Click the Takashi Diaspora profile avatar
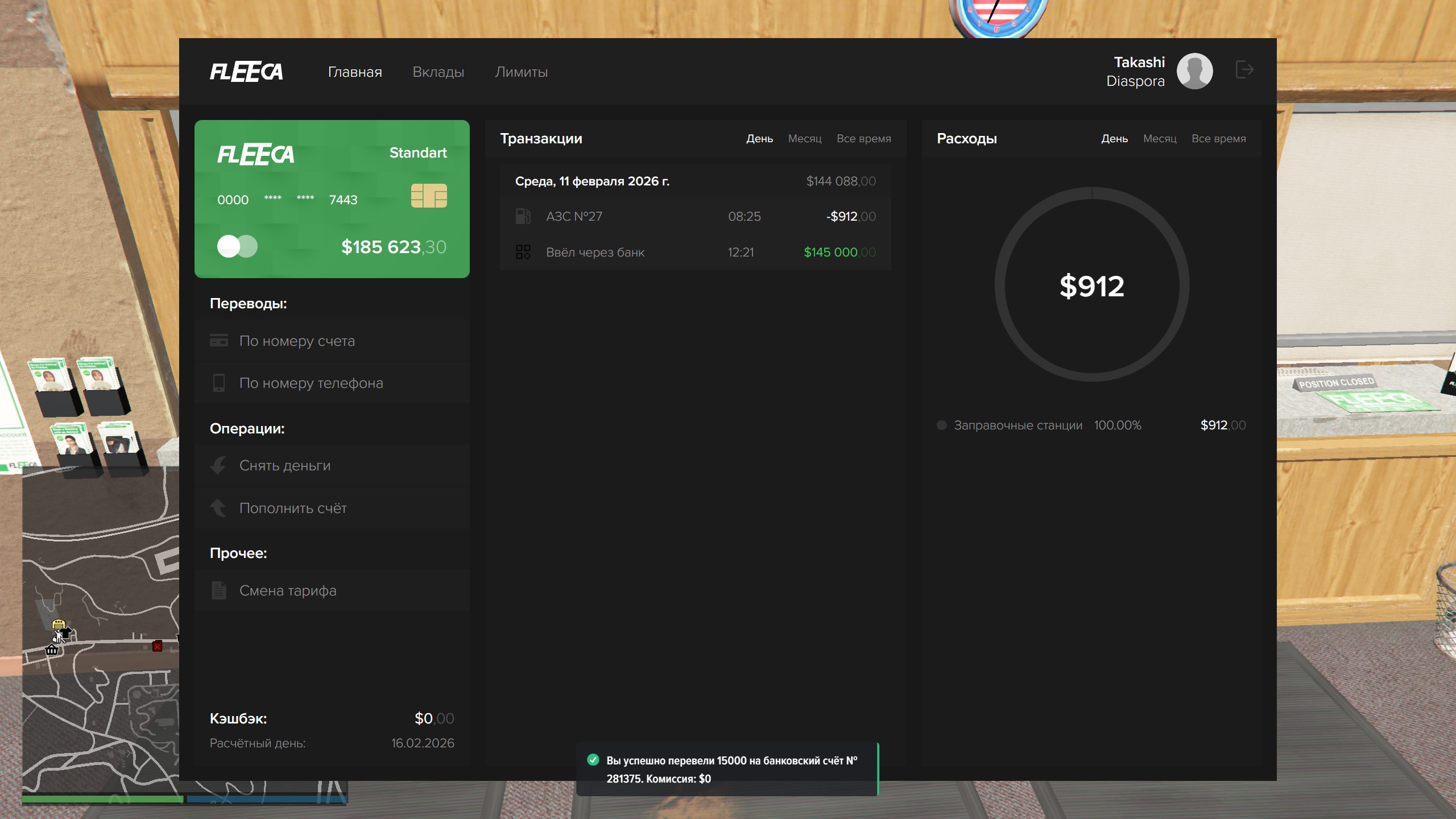Screen dimensions: 1456x819 (x=1194, y=71)
